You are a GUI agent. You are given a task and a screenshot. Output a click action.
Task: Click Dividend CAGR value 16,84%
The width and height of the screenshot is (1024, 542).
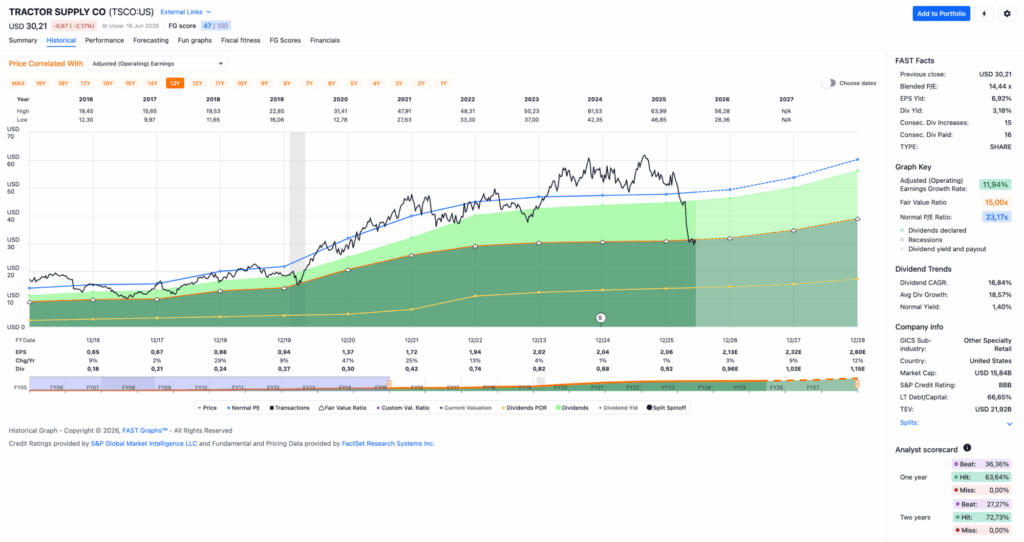pos(1000,283)
